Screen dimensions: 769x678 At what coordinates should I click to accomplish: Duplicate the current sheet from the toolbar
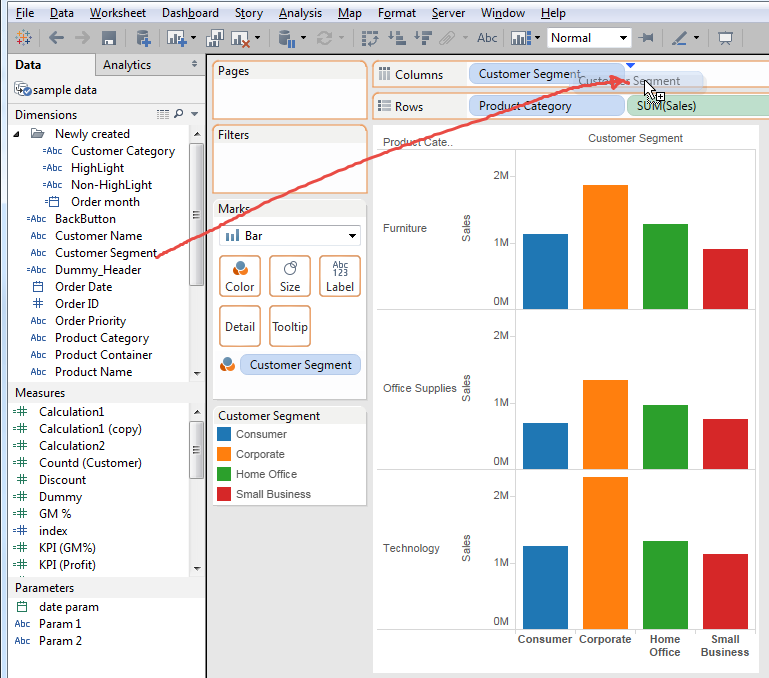(x=215, y=38)
